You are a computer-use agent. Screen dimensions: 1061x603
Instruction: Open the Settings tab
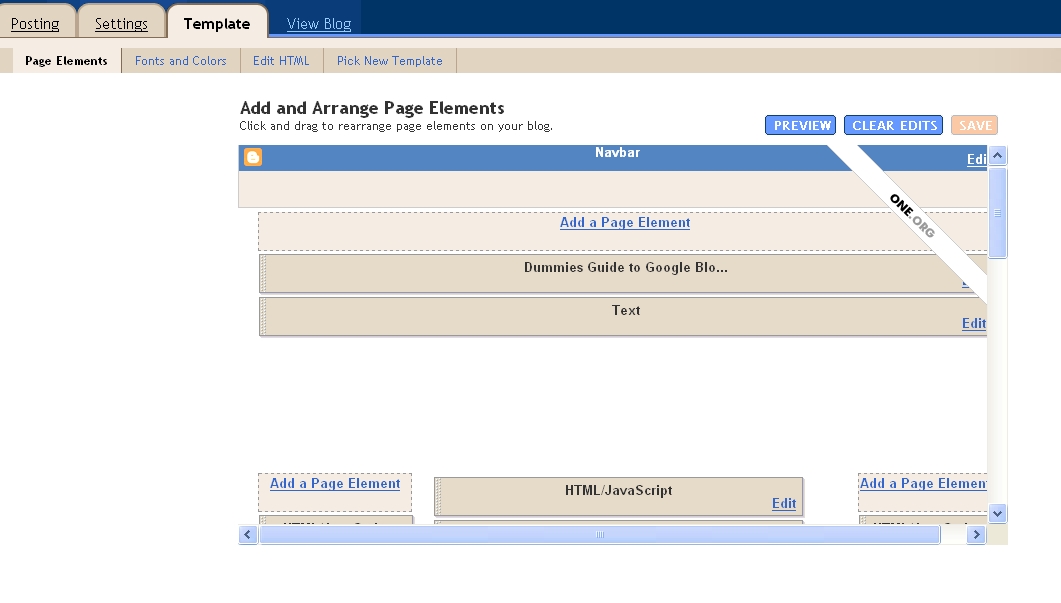pyautogui.click(x=121, y=24)
